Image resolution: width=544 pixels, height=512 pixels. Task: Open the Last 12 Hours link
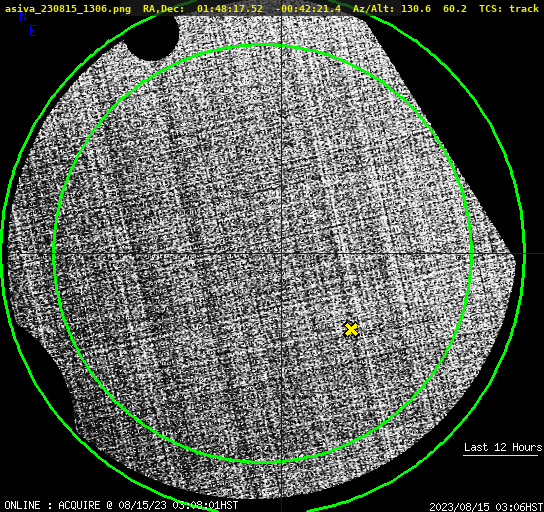pos(503,447)
